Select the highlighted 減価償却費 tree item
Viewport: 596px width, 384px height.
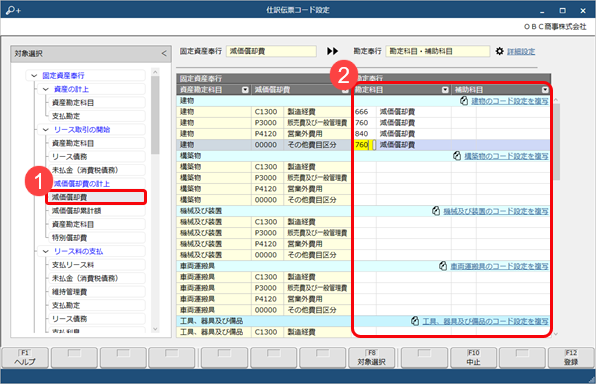coord(96,197)
